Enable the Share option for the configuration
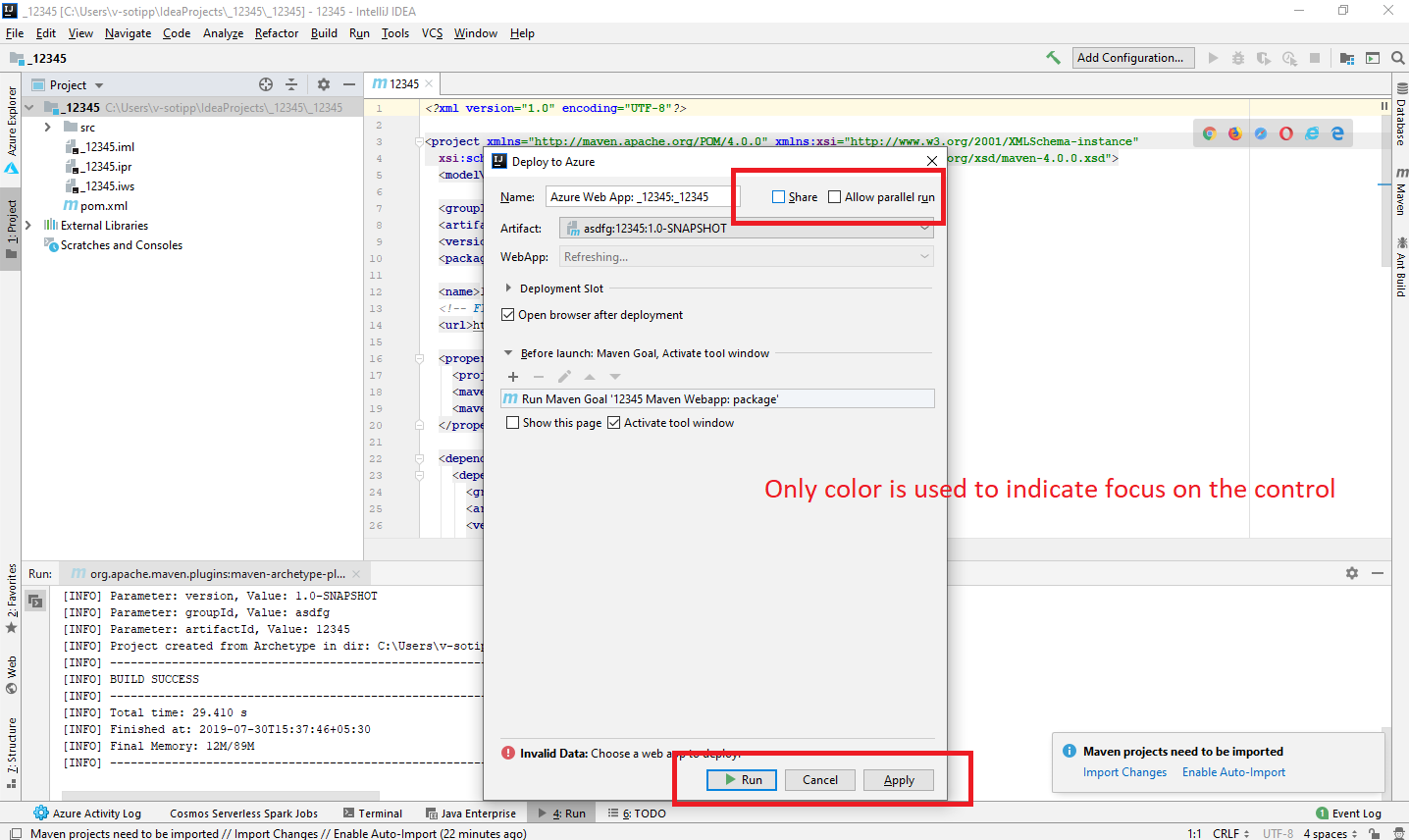The image size is (1409, 840). [776, 196]
